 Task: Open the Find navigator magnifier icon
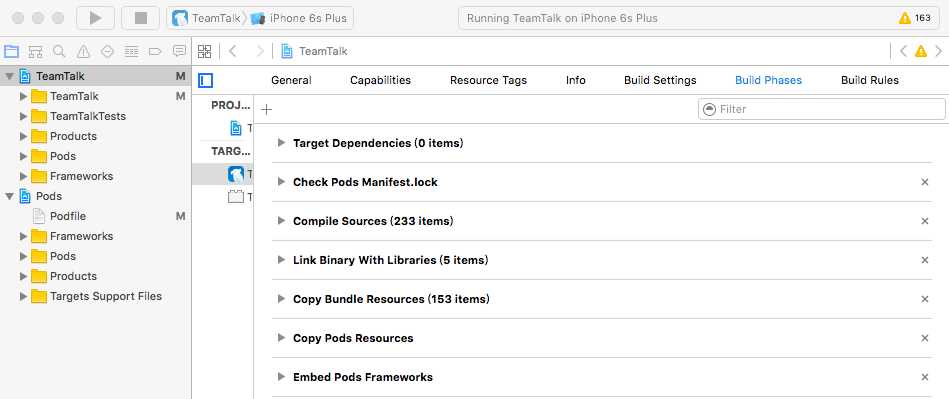(59, 51)
